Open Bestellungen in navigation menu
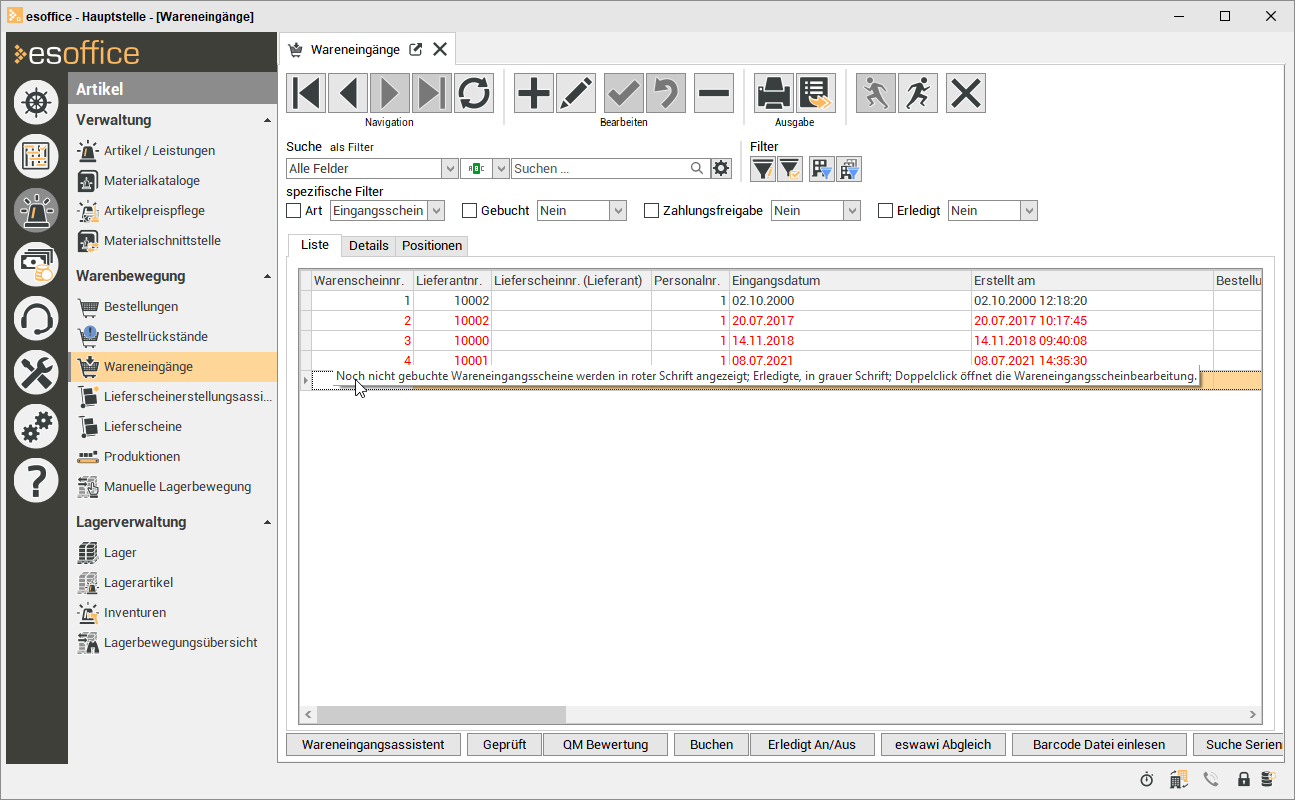The width and height of the screenshot is (1295, 800). click(x=141, y=307)
